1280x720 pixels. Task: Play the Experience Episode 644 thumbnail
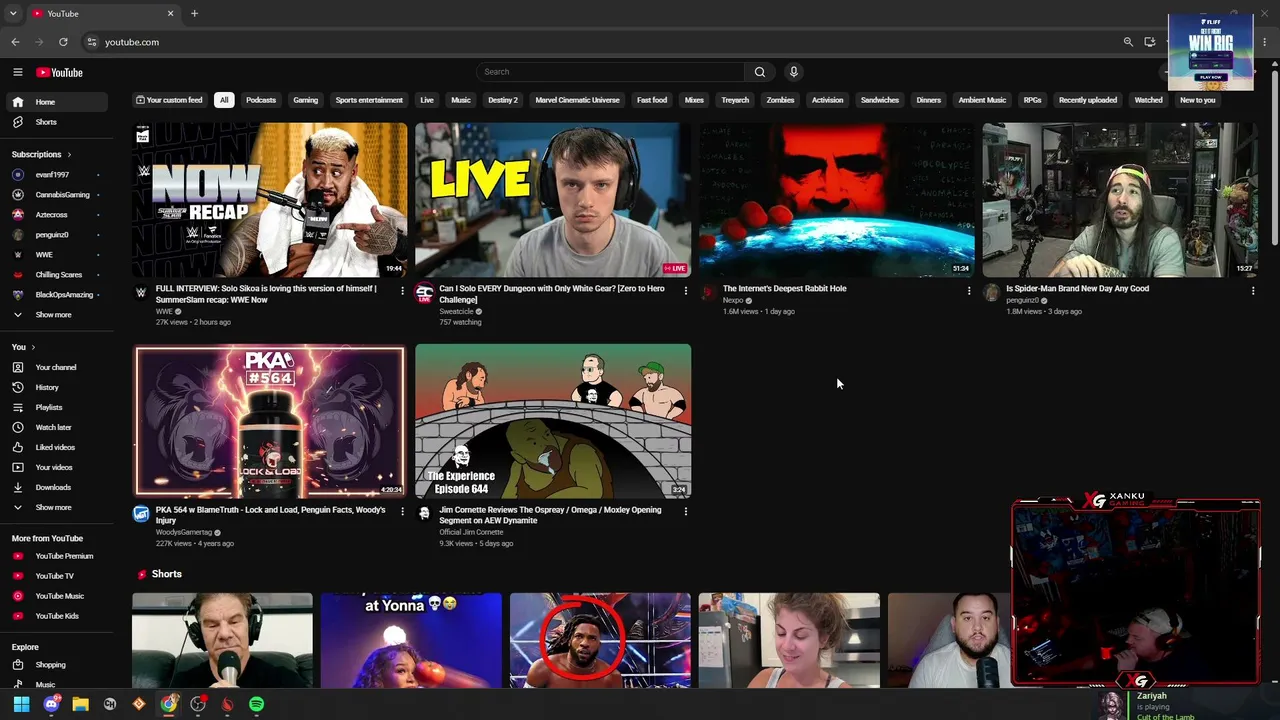(x=553, y=421)
